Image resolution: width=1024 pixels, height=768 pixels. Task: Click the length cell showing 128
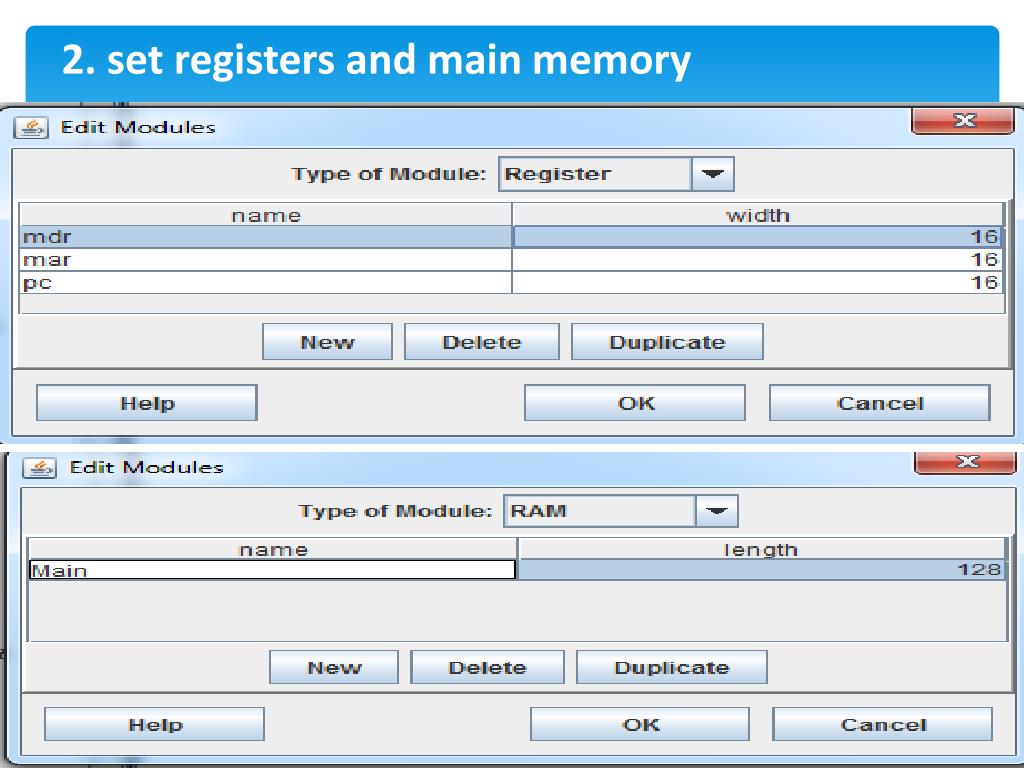761,570
